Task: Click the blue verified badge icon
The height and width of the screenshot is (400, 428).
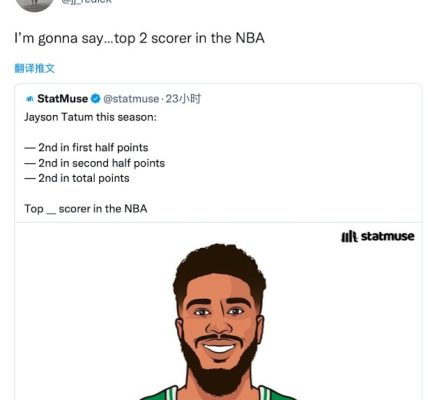Action: tap(96, 99)
